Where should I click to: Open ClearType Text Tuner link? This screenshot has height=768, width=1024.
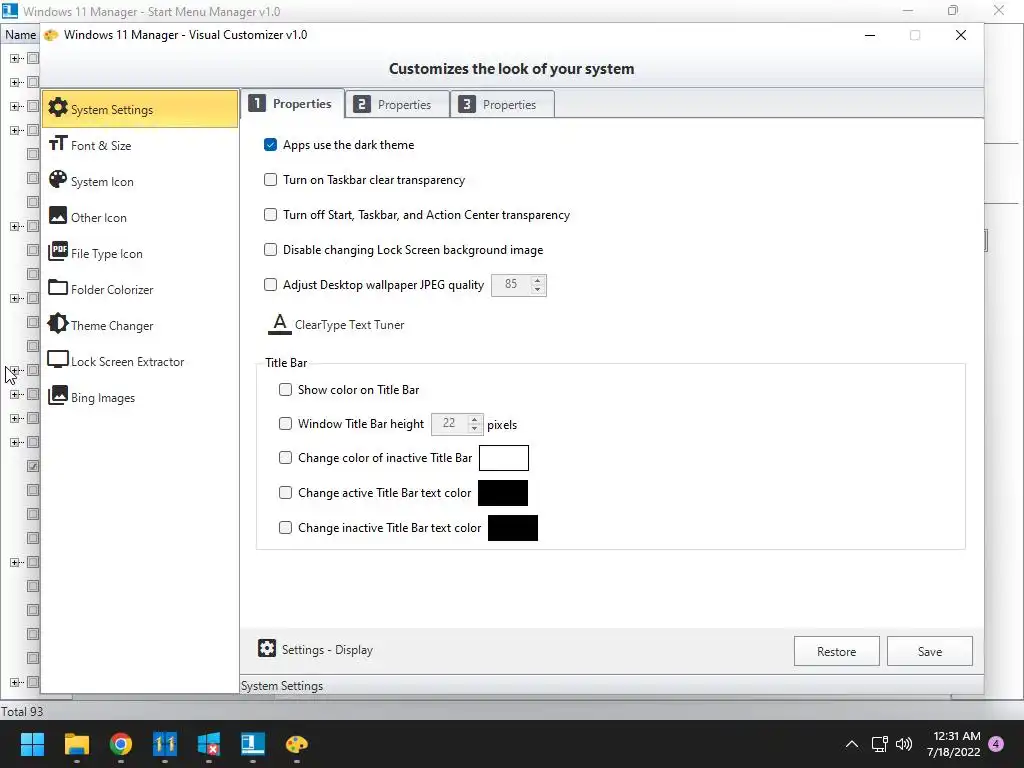point(349,325)
